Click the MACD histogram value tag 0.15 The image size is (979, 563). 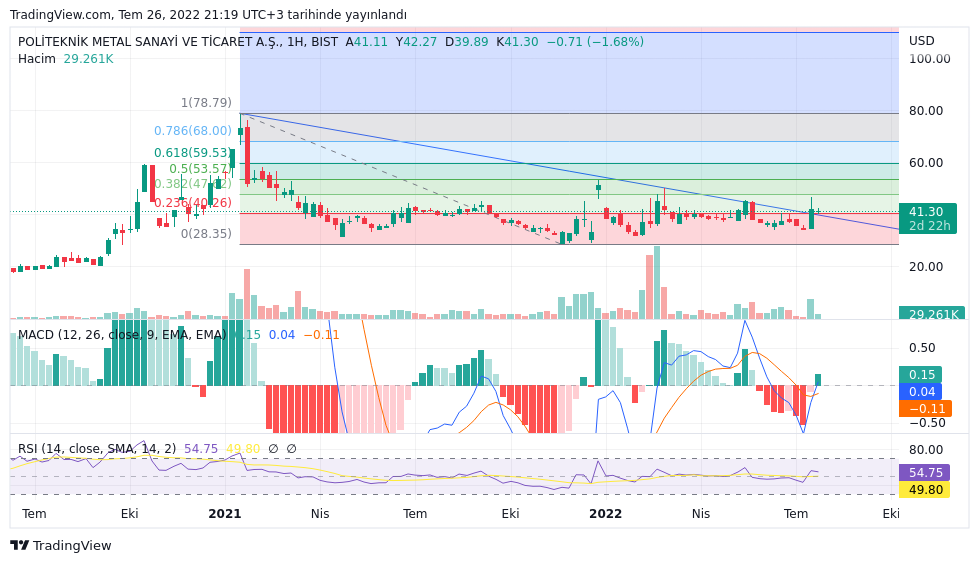[920, 375]
